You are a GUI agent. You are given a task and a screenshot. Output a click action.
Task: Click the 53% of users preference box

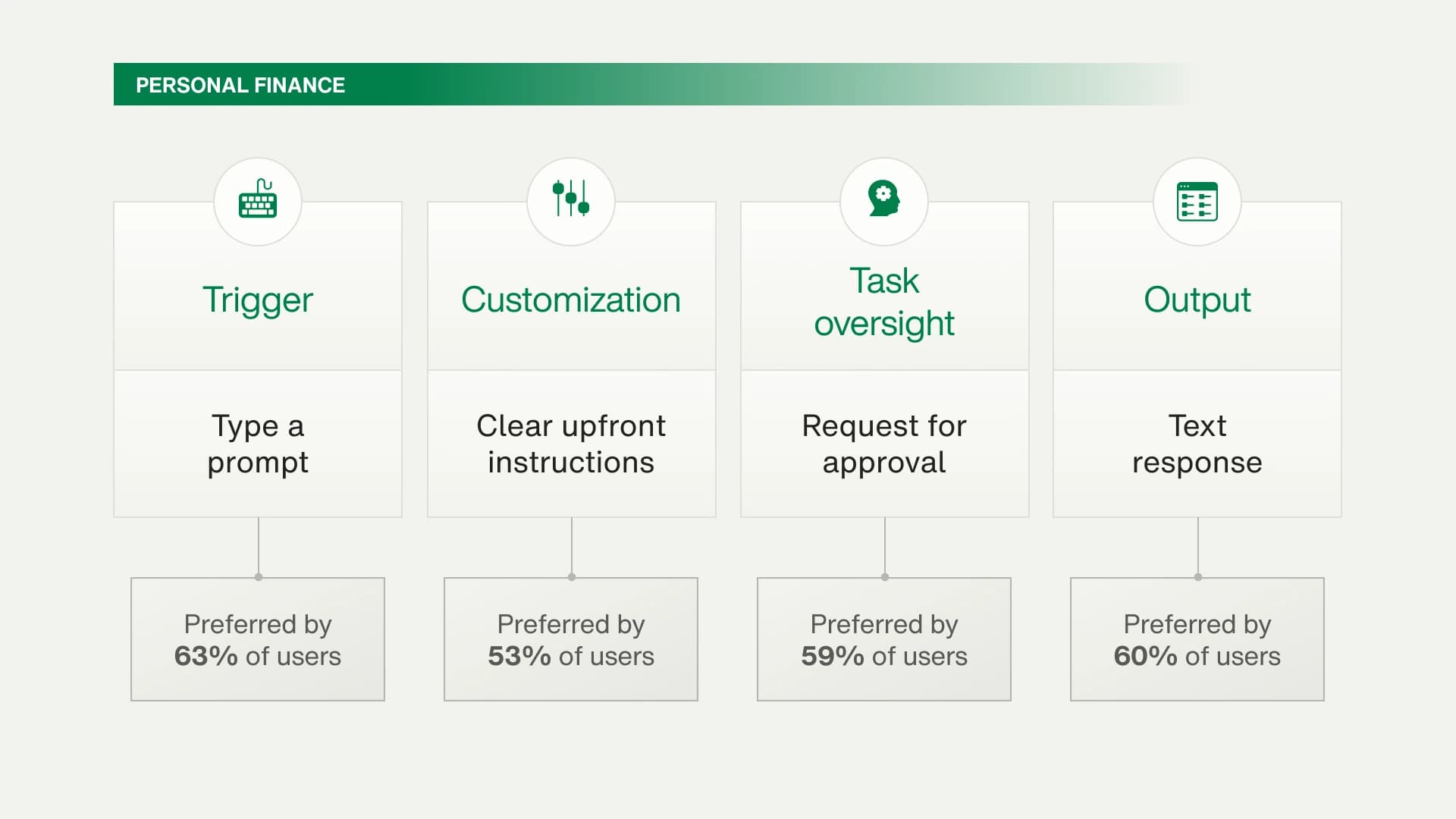click(x=571, y=639)
